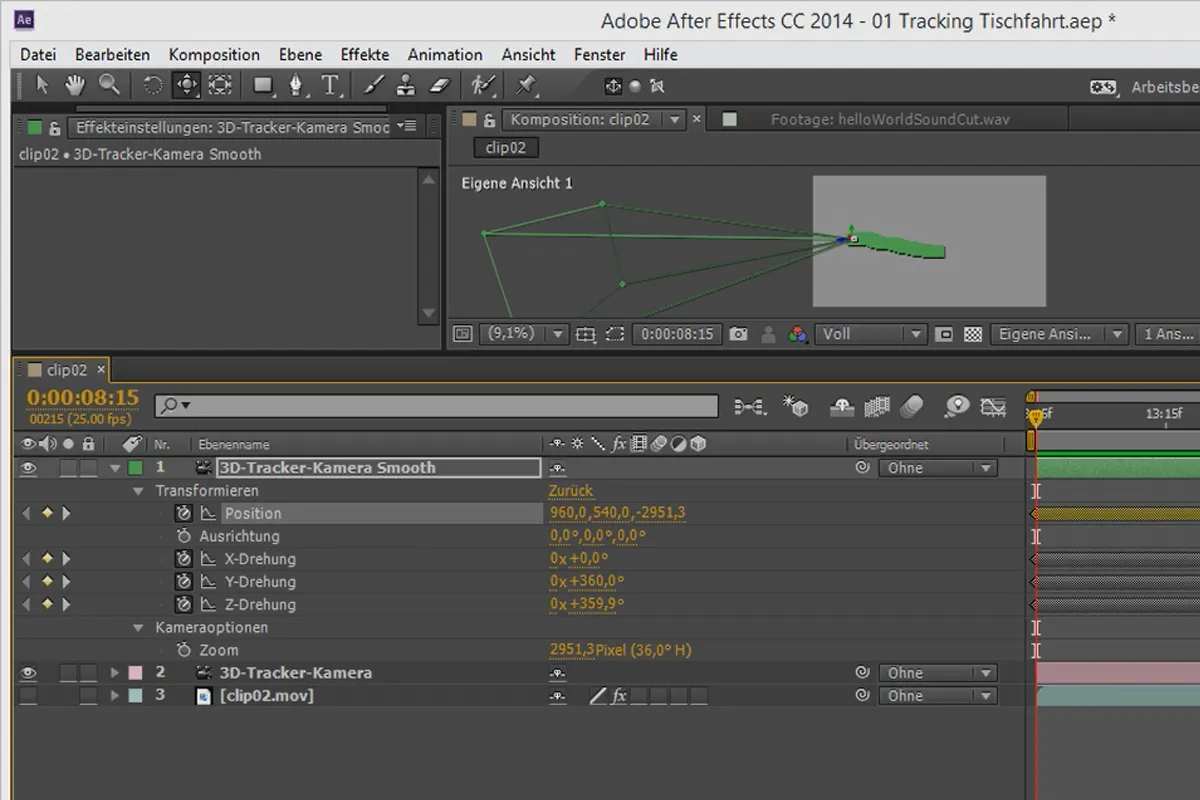Select the Roto Brush tool
The image size is (1200, 800).
483,85
